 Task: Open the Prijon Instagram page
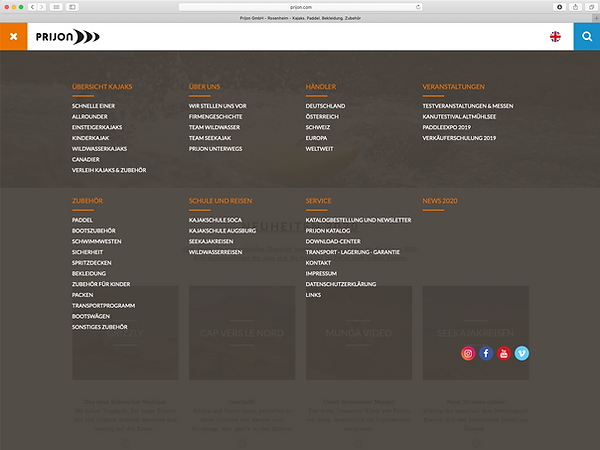(x=468, y=353)
